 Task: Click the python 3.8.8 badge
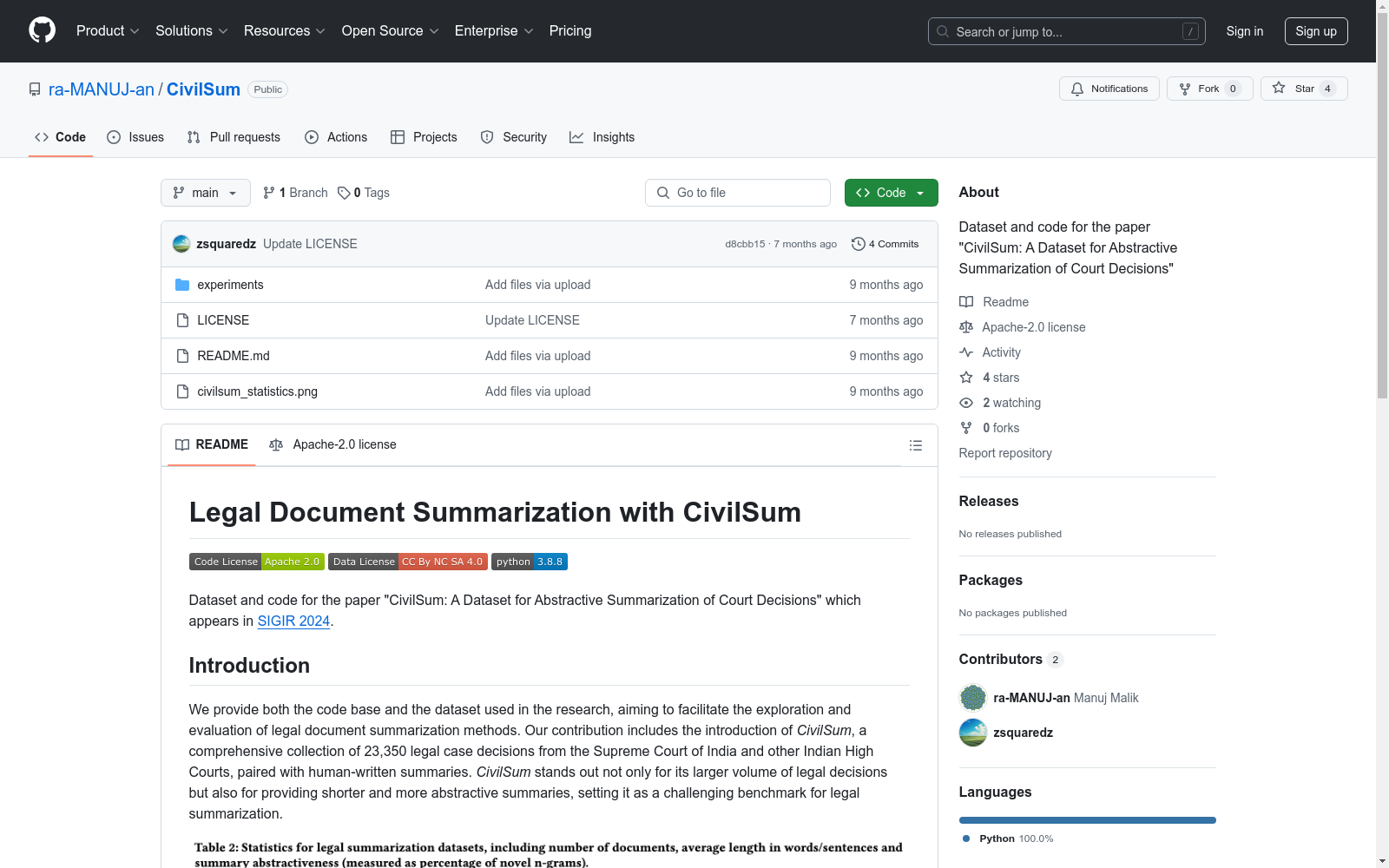[x=530, y=562]
